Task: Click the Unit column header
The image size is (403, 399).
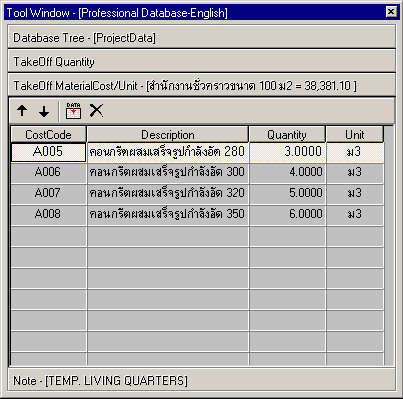Action: (x=355, y=135)
